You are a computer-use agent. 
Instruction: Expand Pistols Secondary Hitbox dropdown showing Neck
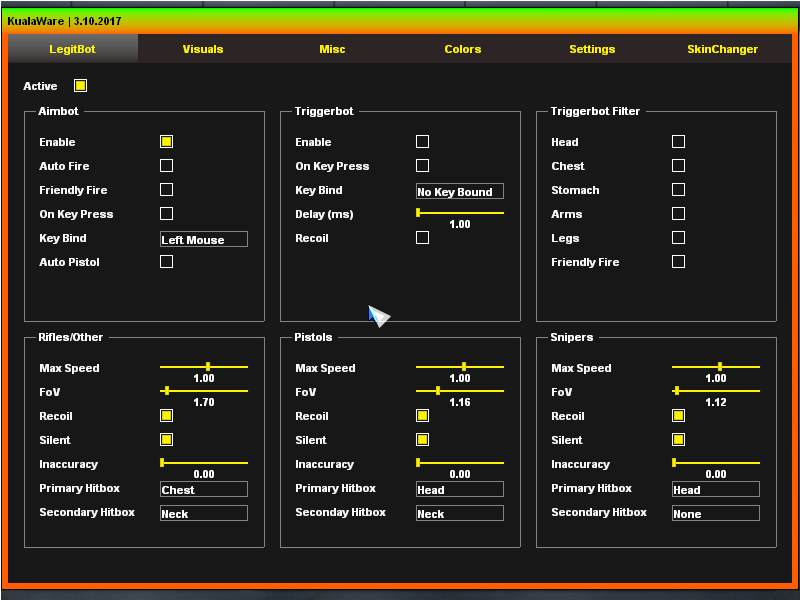pos(460,514)
